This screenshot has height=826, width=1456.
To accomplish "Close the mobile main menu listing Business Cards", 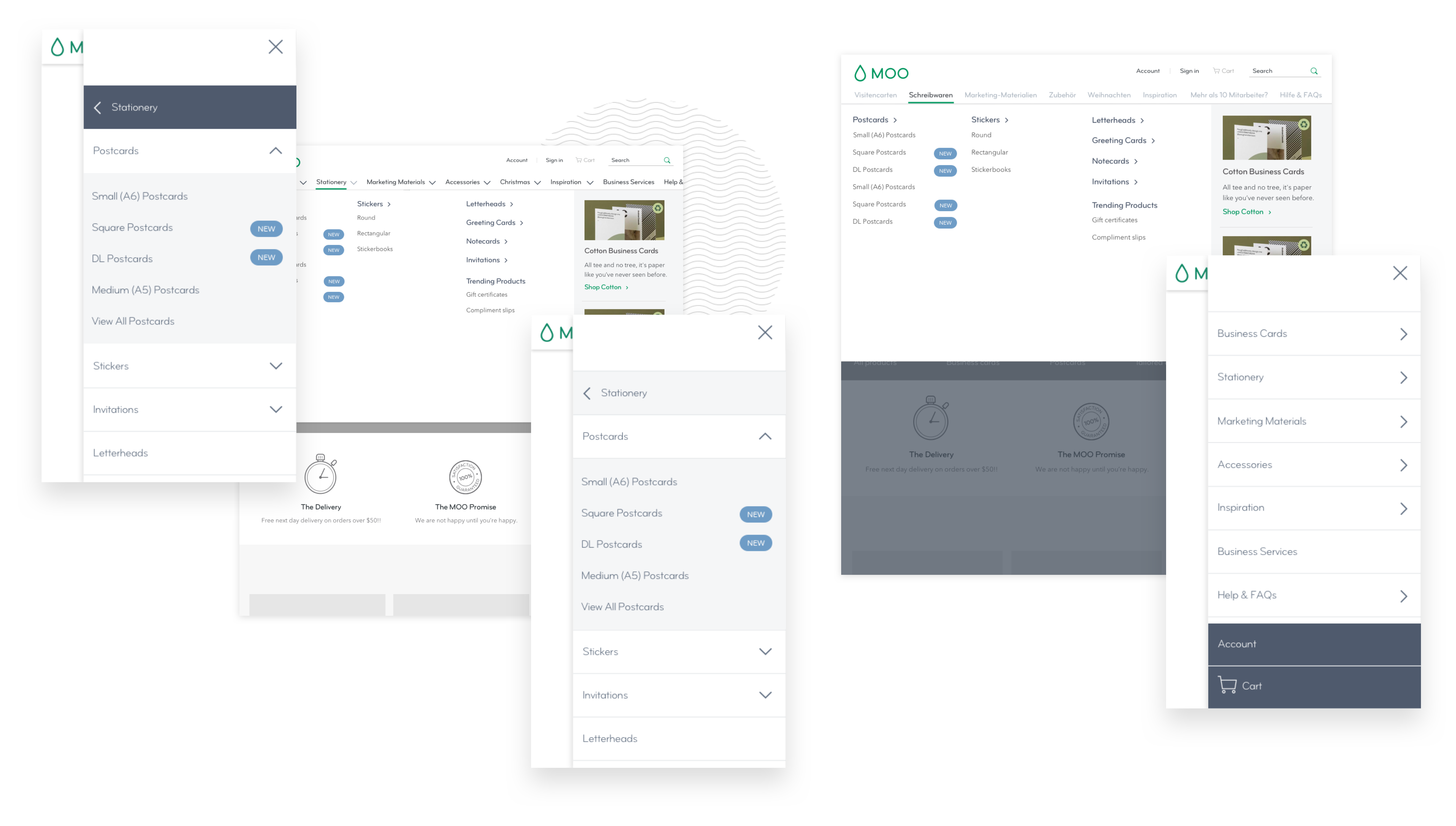I will 1400,273.
